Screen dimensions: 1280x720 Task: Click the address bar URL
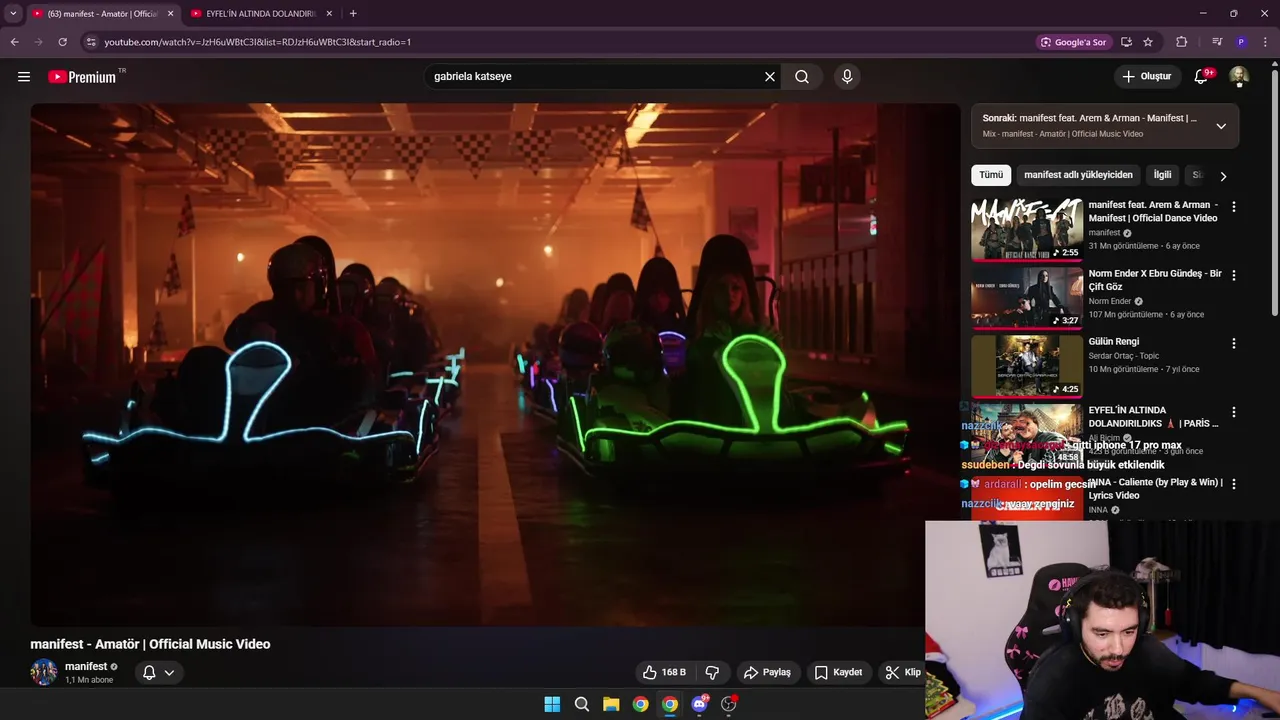[258, 42]
